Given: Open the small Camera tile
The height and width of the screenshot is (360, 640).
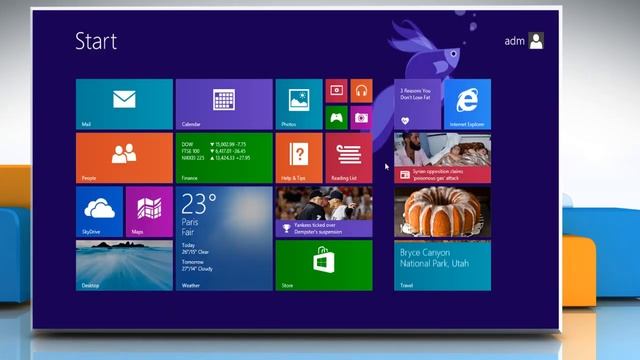Looking at the screenshot, I should coord(361,118).
